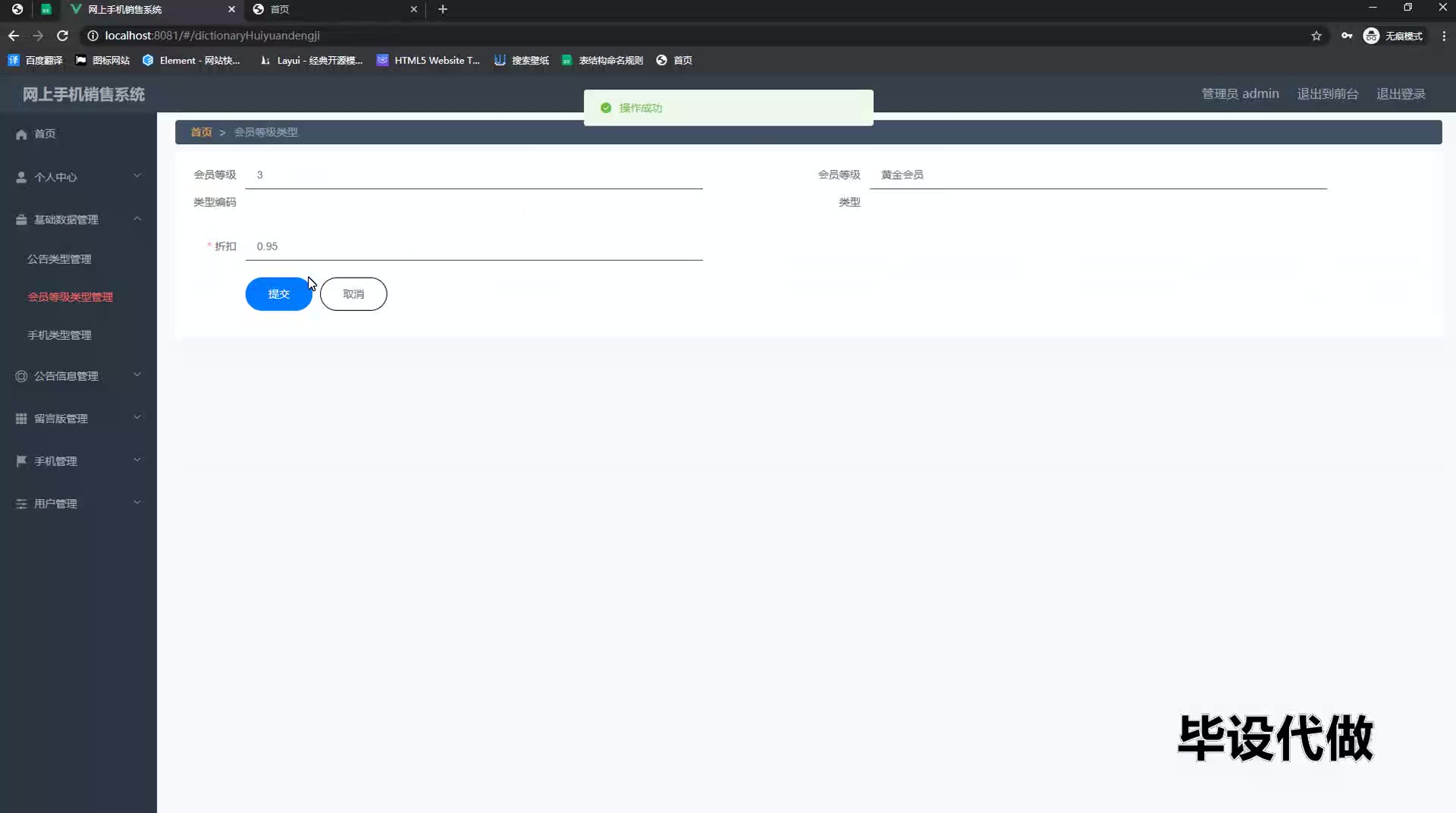Open the Layui bookmark

[311, 60]
